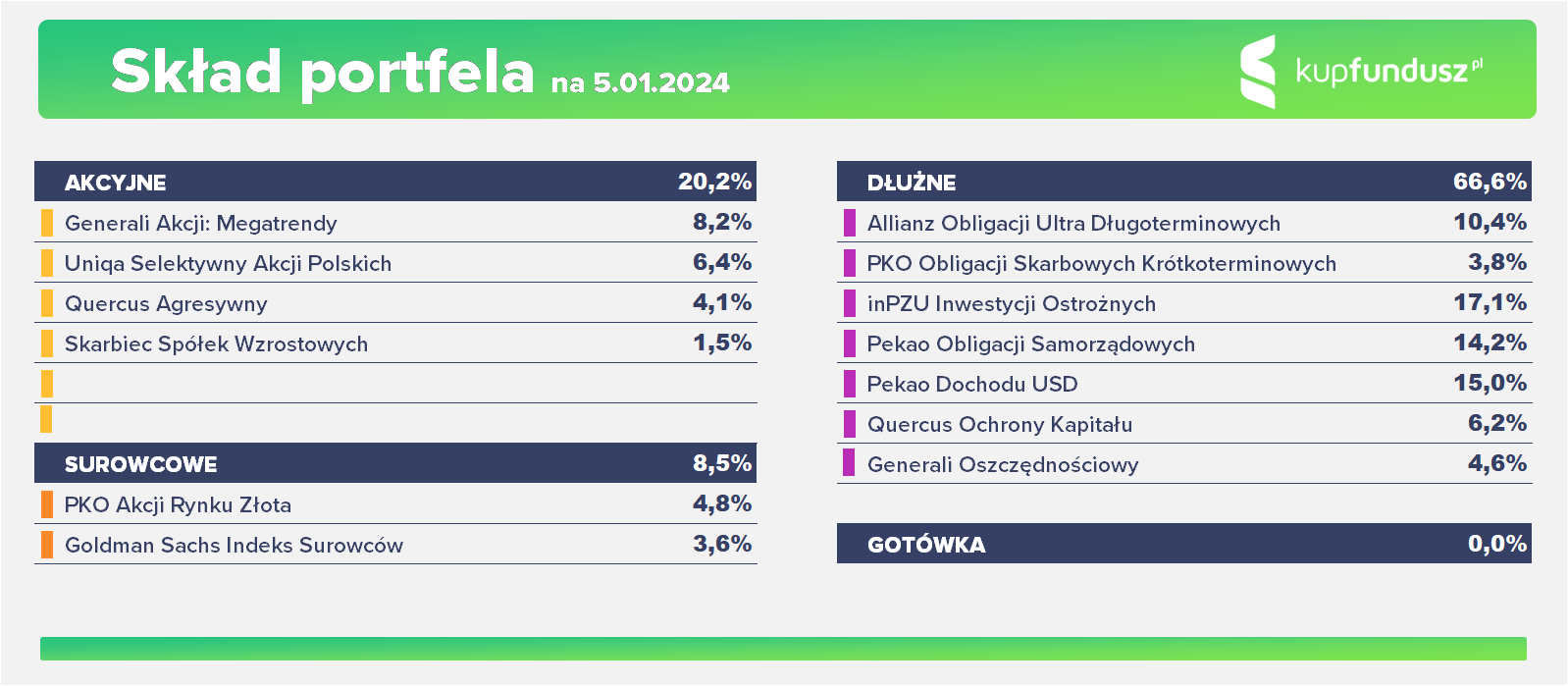Click the purple marker beside Pekao Dochodu USD
This screenshot has width=1568, height=686.
(850, 384)
